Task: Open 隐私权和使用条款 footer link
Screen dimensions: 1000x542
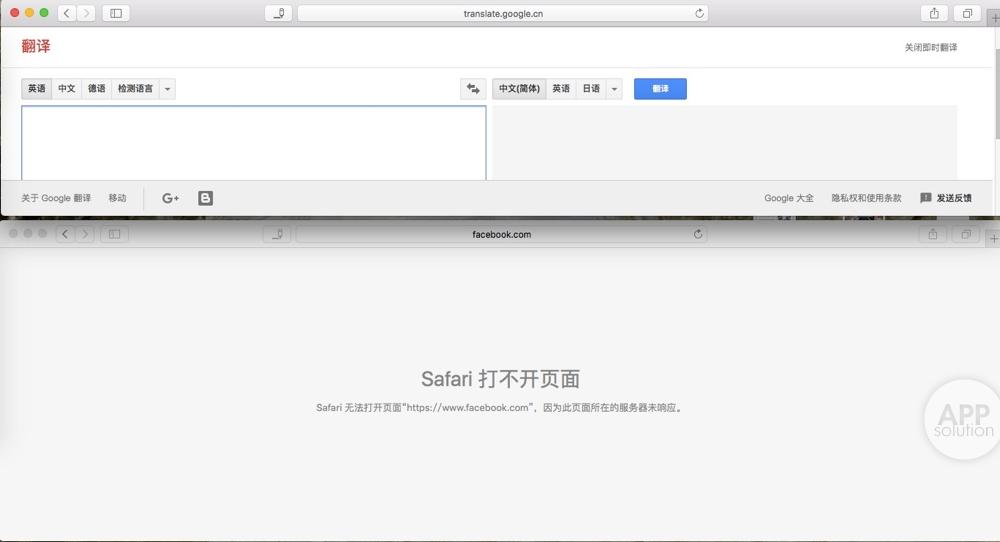Action: (866, 198)
